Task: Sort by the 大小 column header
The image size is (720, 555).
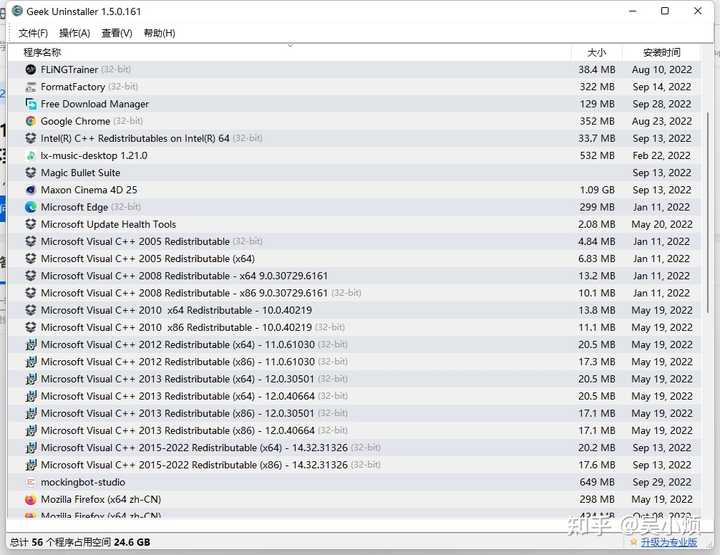Action: click(596, 52)
